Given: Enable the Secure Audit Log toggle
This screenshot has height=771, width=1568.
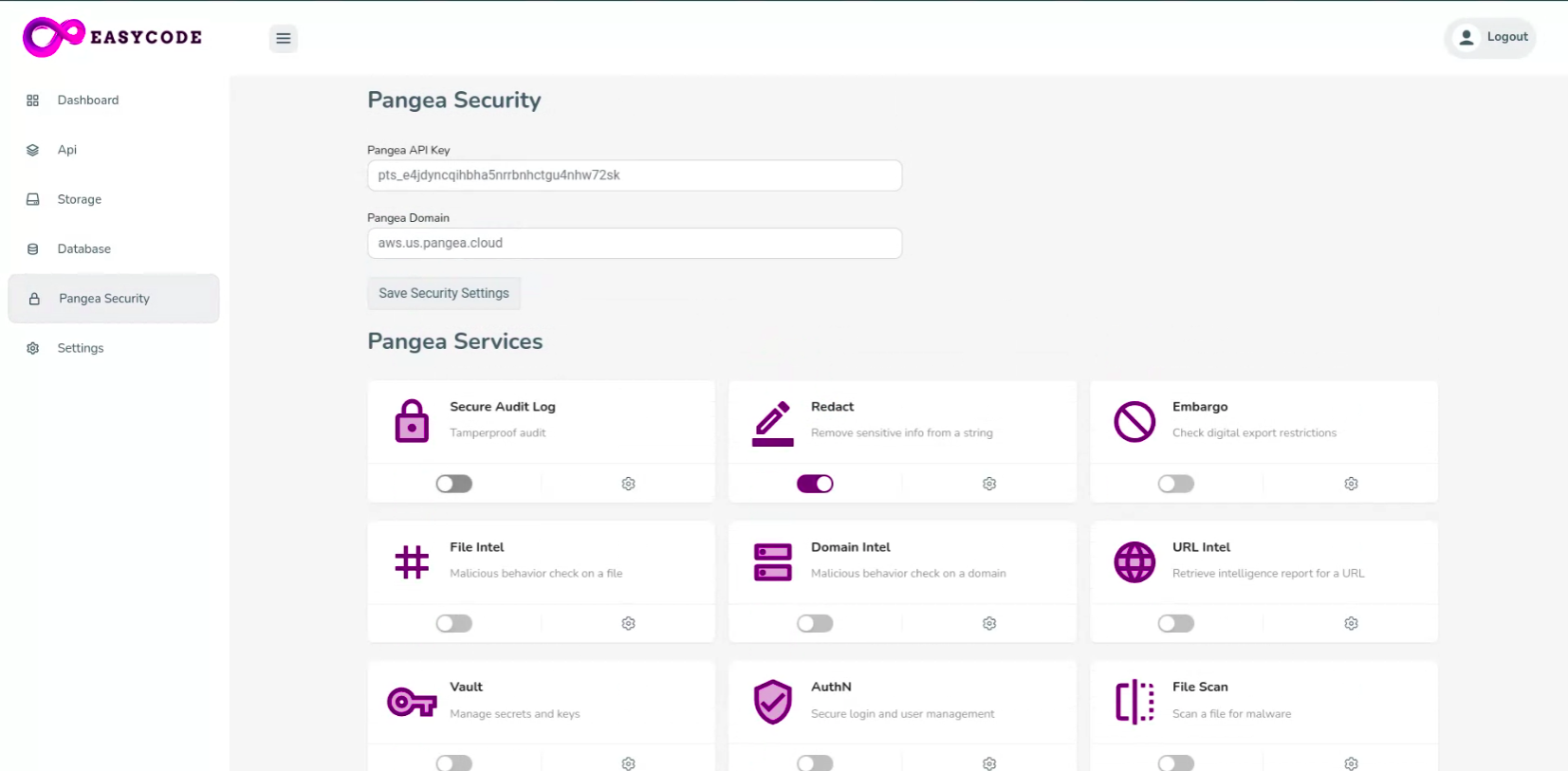Looking at the screenshot, I should coord(454,484).
